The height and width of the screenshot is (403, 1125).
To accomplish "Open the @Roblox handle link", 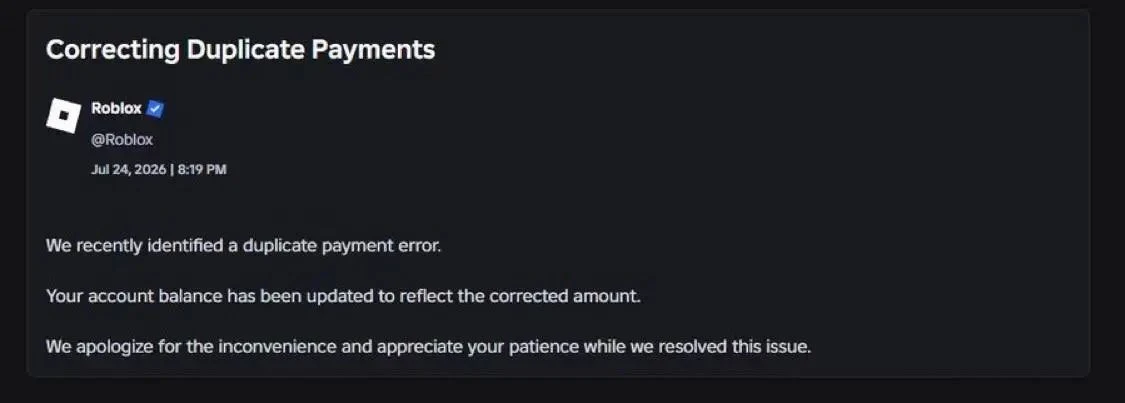I will click(x=122, y=140).
